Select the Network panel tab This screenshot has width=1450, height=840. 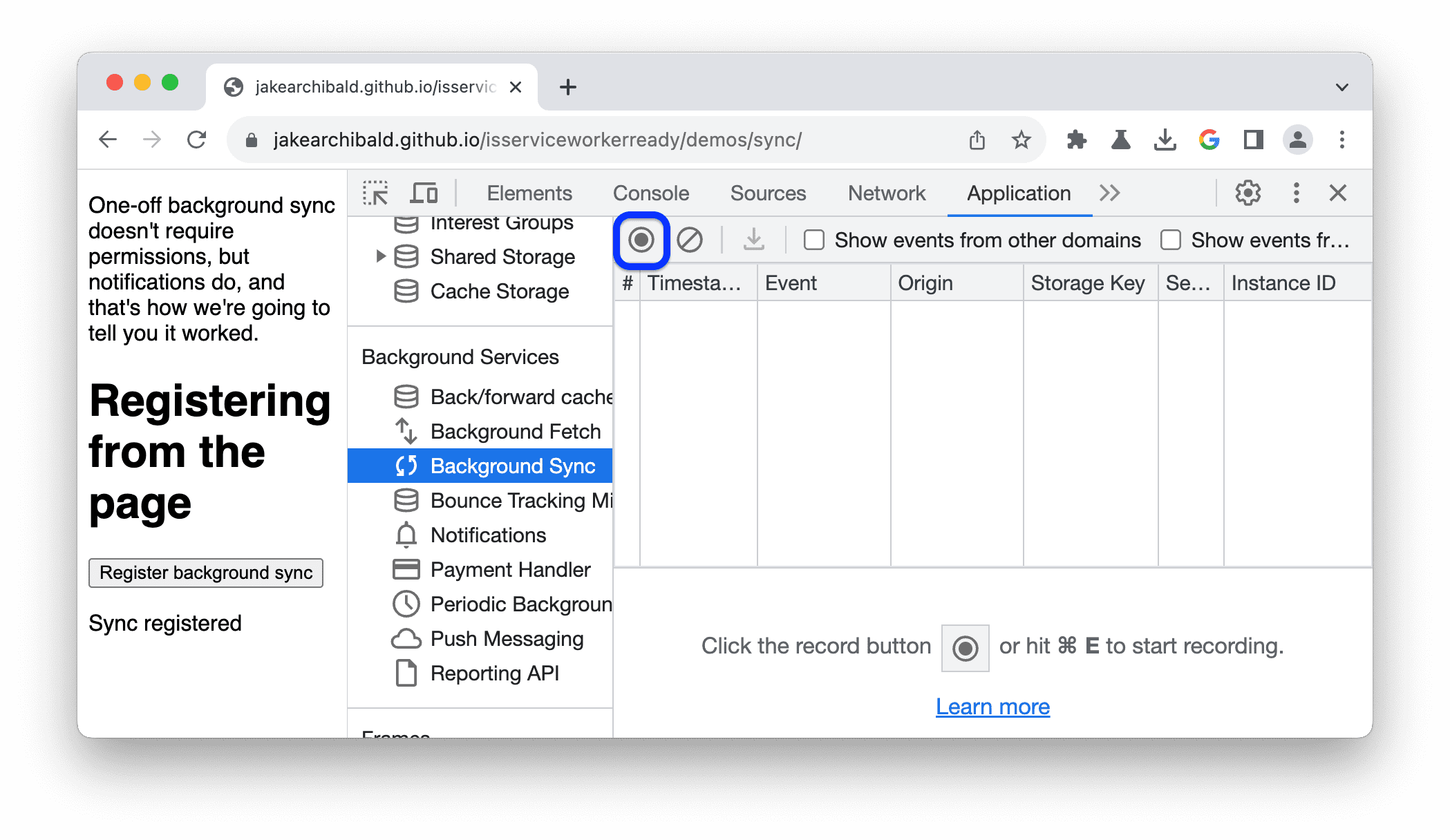[885, 193]
